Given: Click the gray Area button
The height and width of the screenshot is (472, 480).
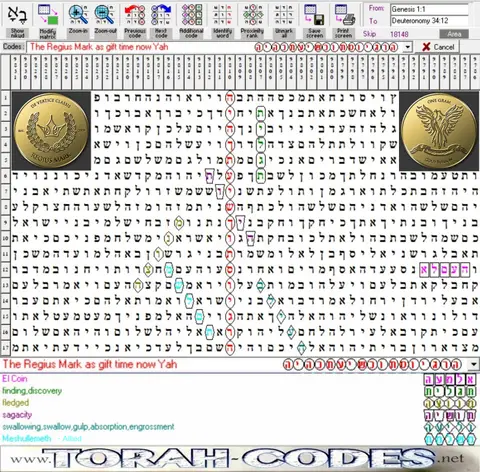Looking at the screenshot, I should 454,34.
